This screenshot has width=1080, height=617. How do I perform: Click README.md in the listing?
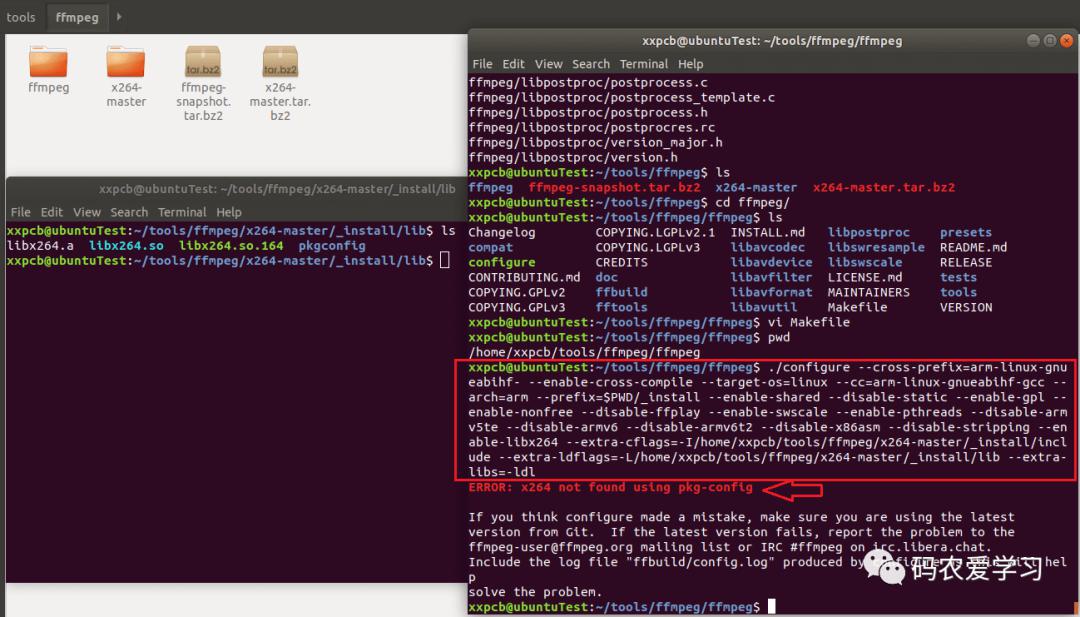(973, 247)
